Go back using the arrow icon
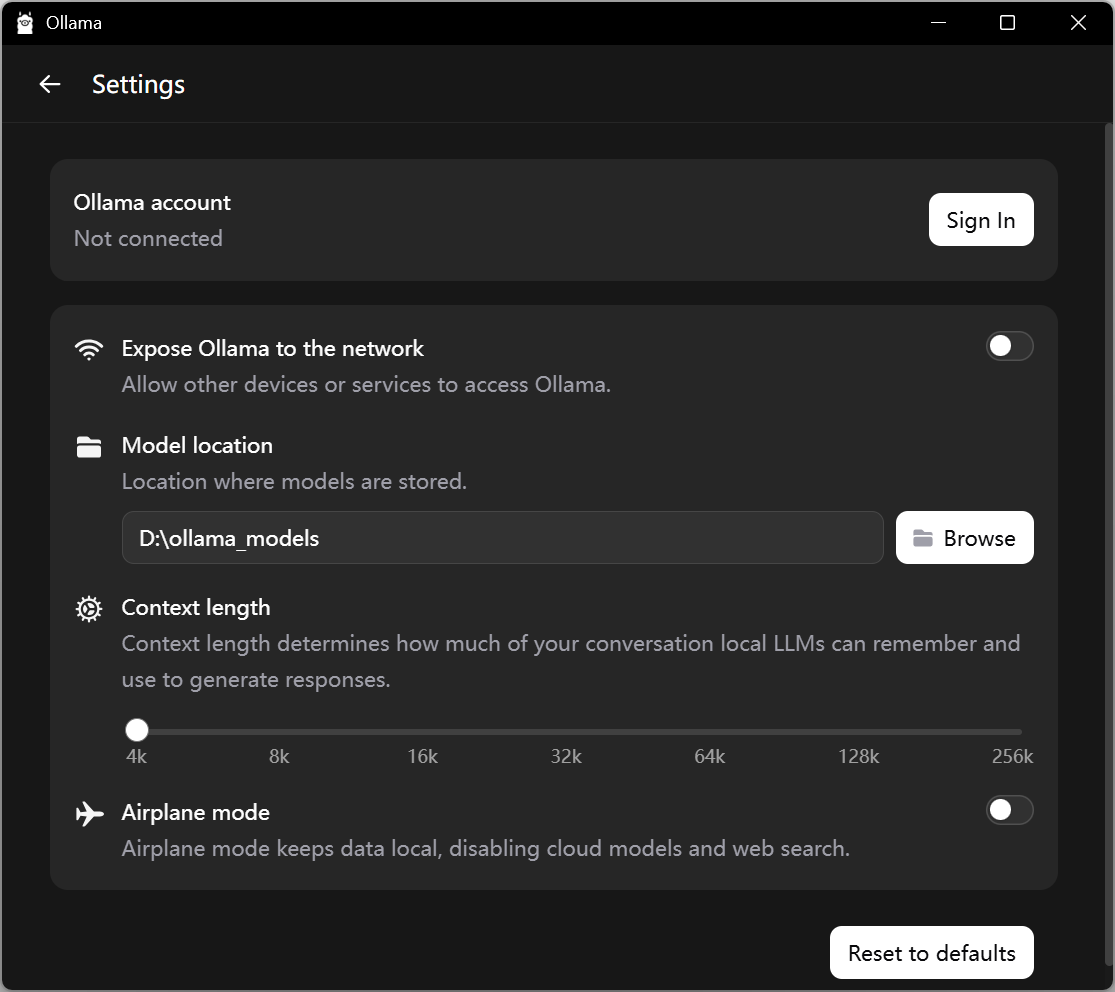1115x992 pixels. point(50,84)
